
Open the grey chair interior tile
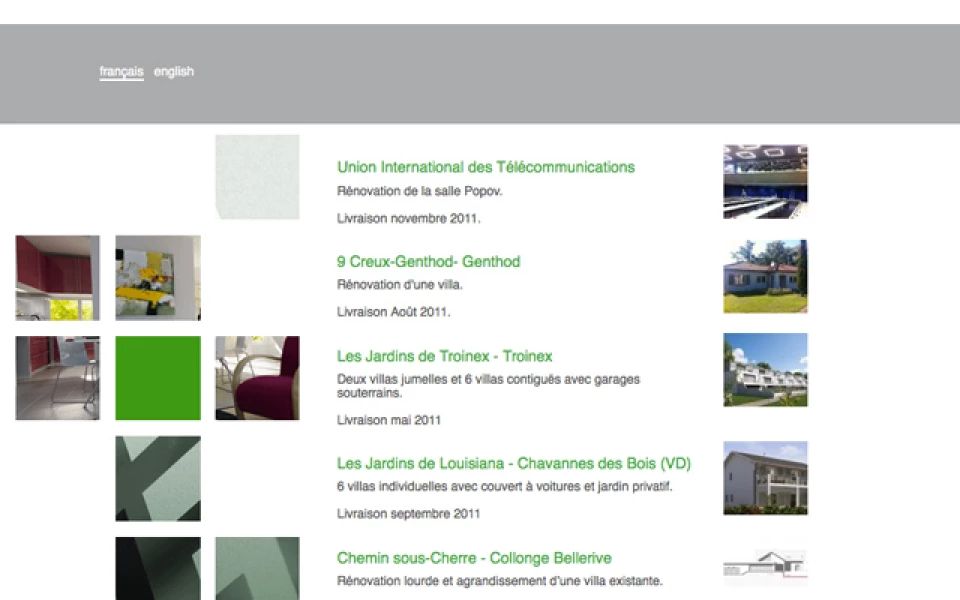[x=58, y=378]
